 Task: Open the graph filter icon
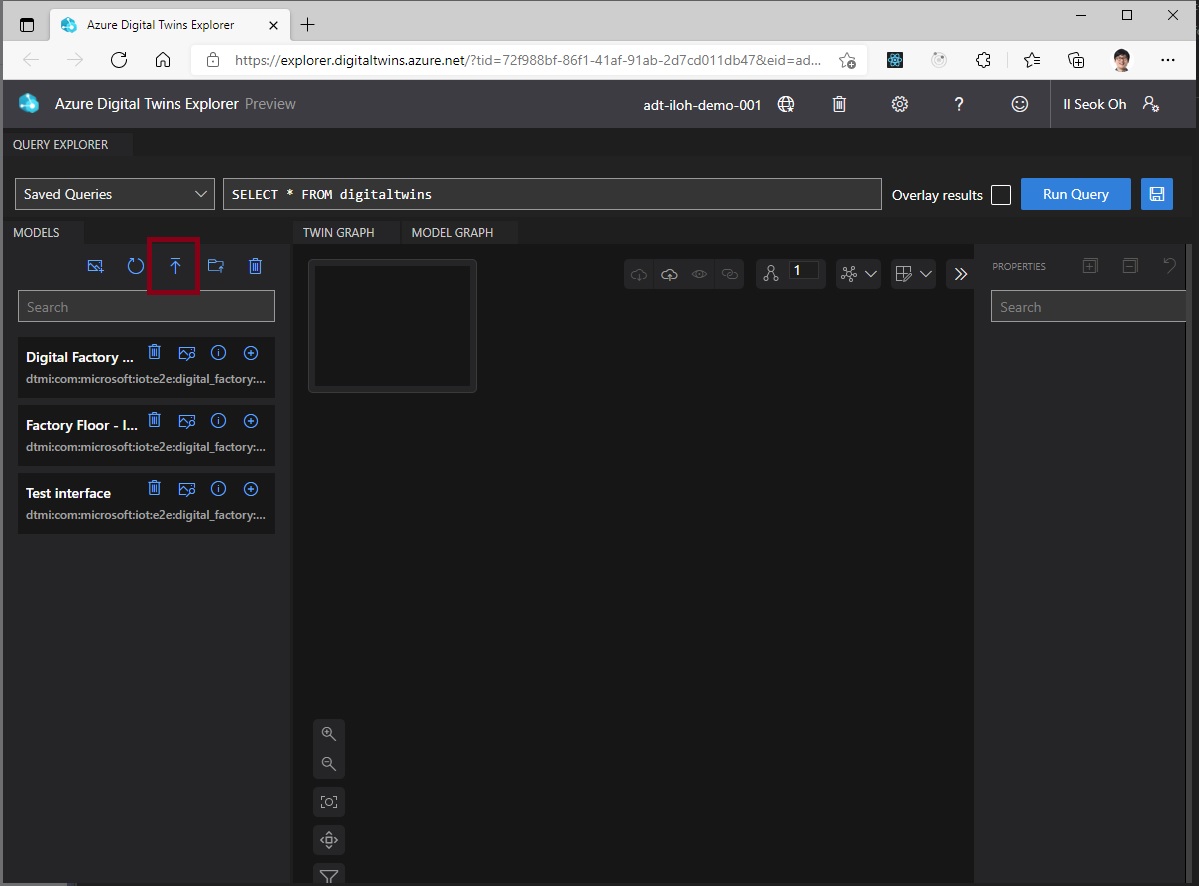329,875
